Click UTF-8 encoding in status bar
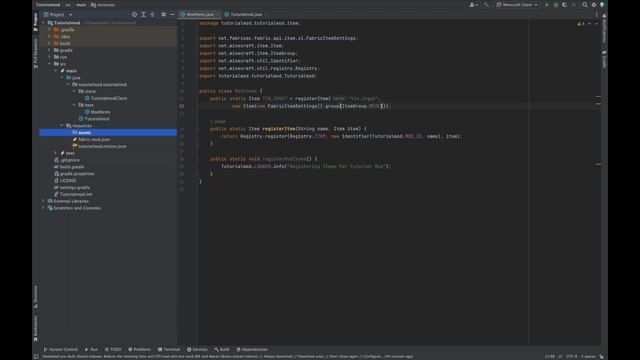This screenshot has height=360, width=640. (x=571, y=356)
